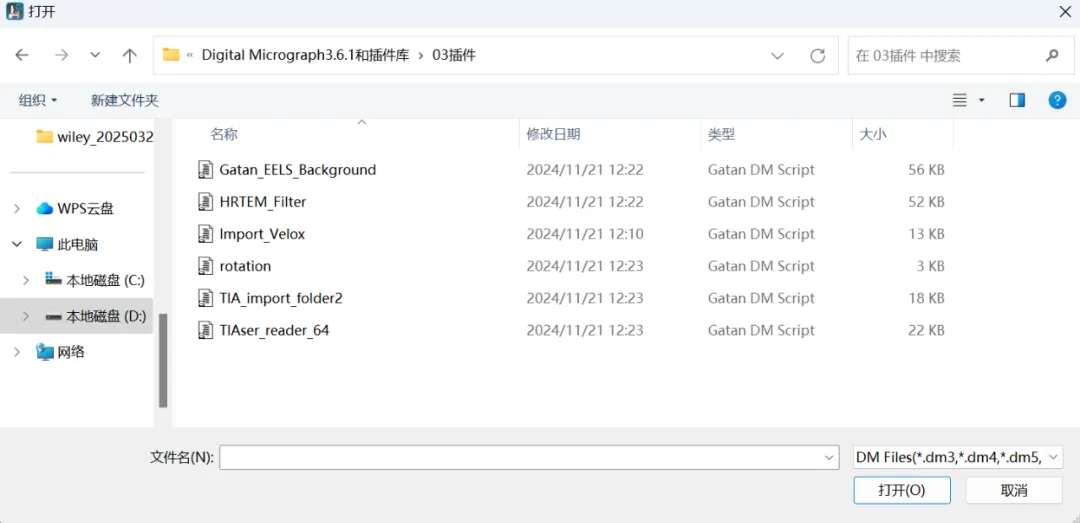Click the HRTEM_Filter script icon

pos(205,202)
